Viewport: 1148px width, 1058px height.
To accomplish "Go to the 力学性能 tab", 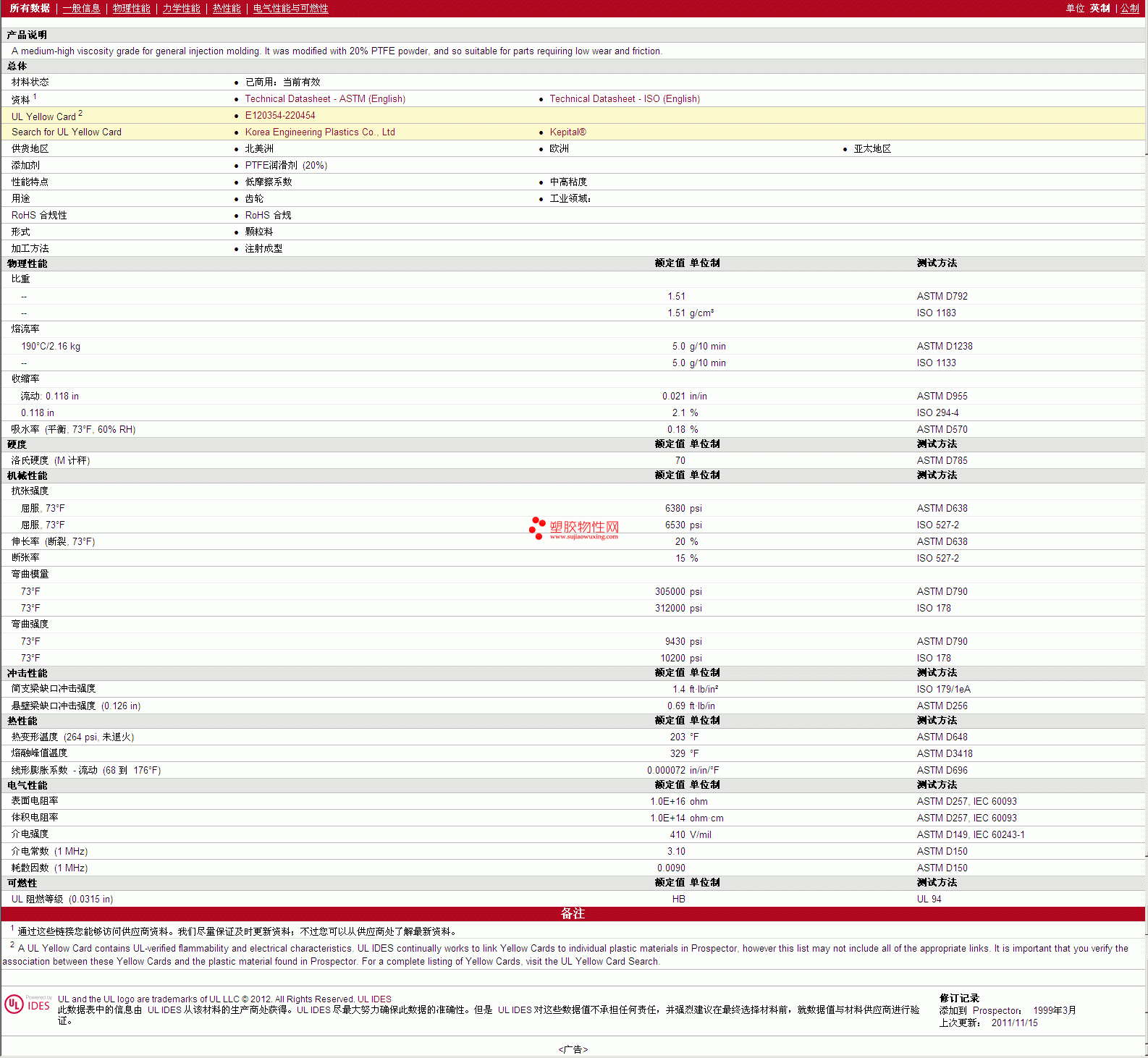I will tap(182, 9).
